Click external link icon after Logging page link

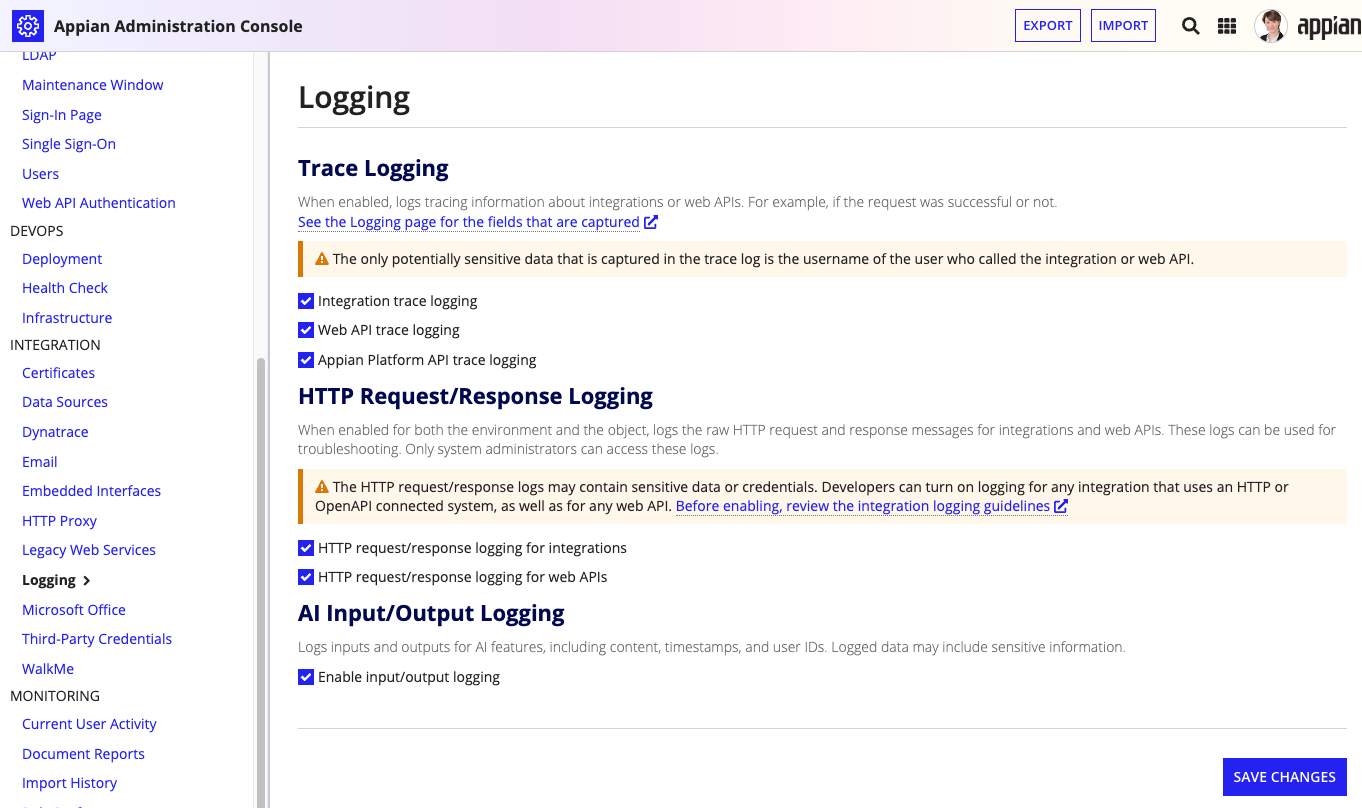pyautogui.click(x=651, y=222)
